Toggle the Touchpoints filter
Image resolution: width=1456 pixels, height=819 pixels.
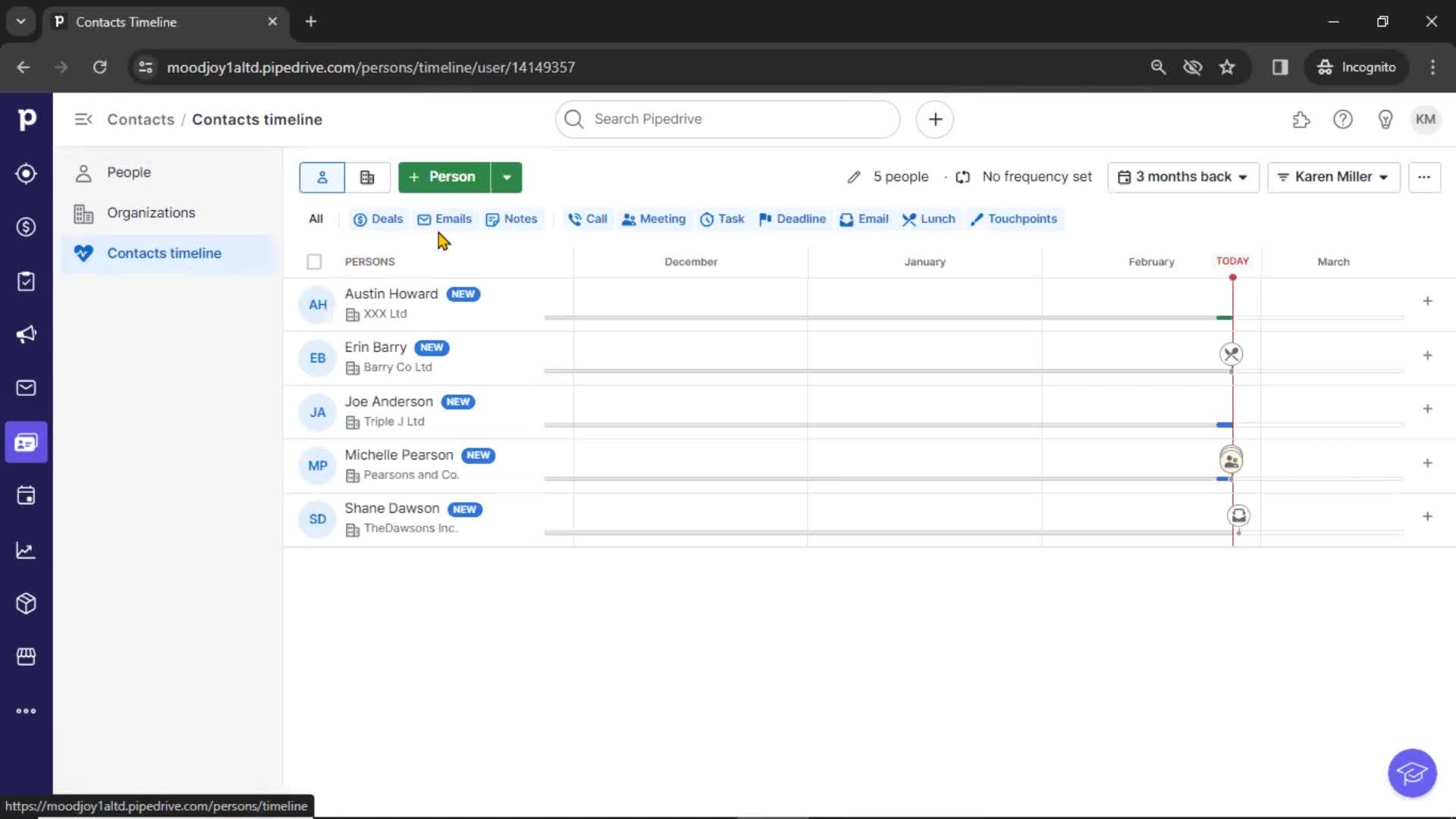point(1014,219)
